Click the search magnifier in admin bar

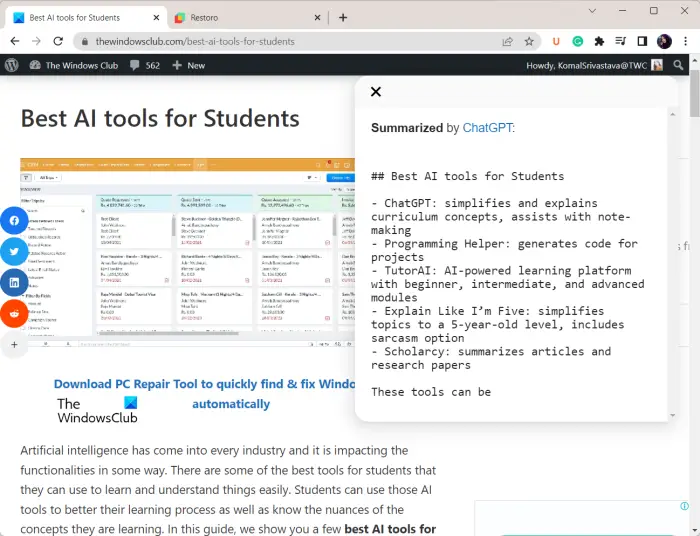coord(678,65)
